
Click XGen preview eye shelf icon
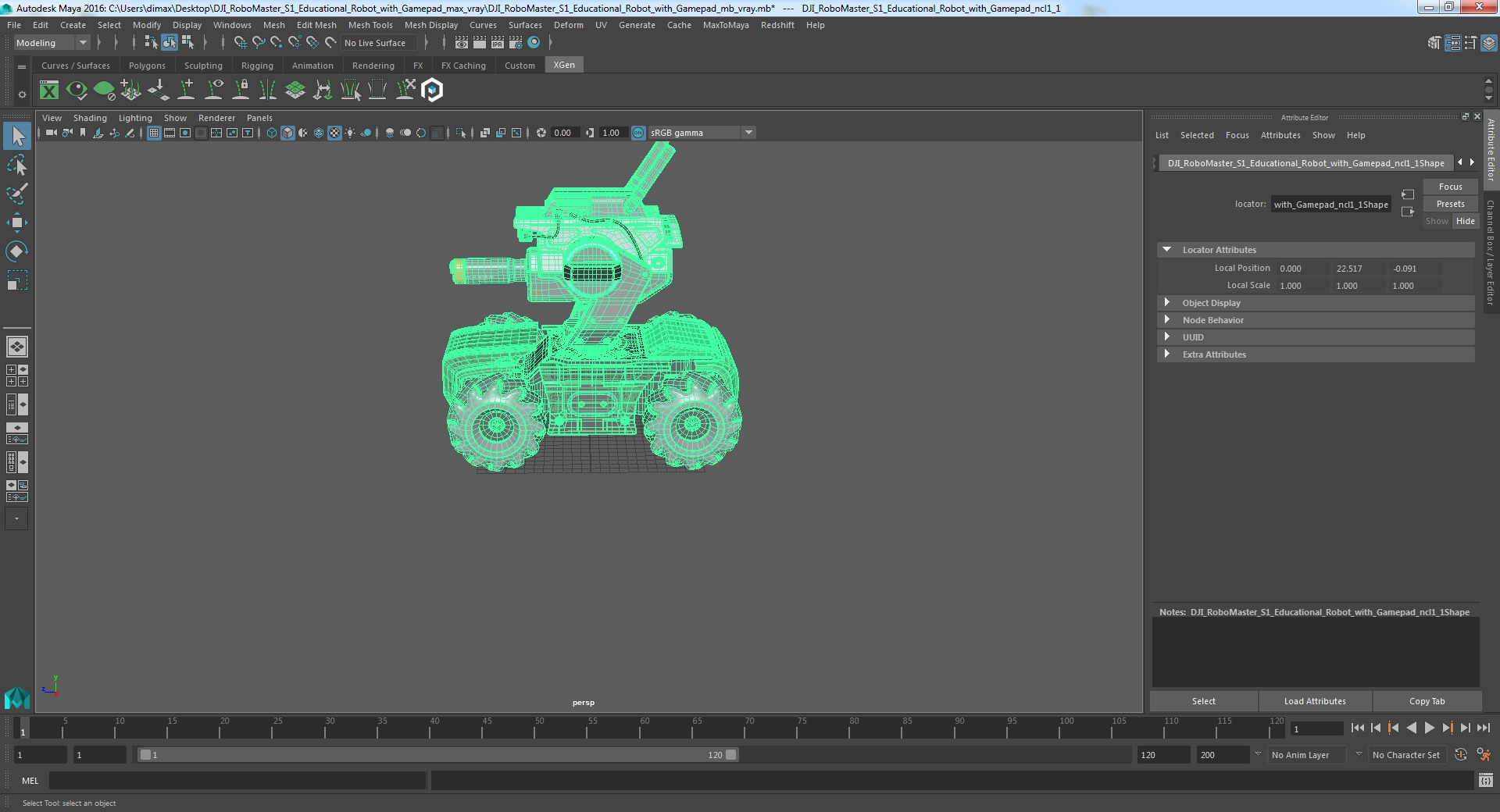pyautogui.click(x=77, y=91)
